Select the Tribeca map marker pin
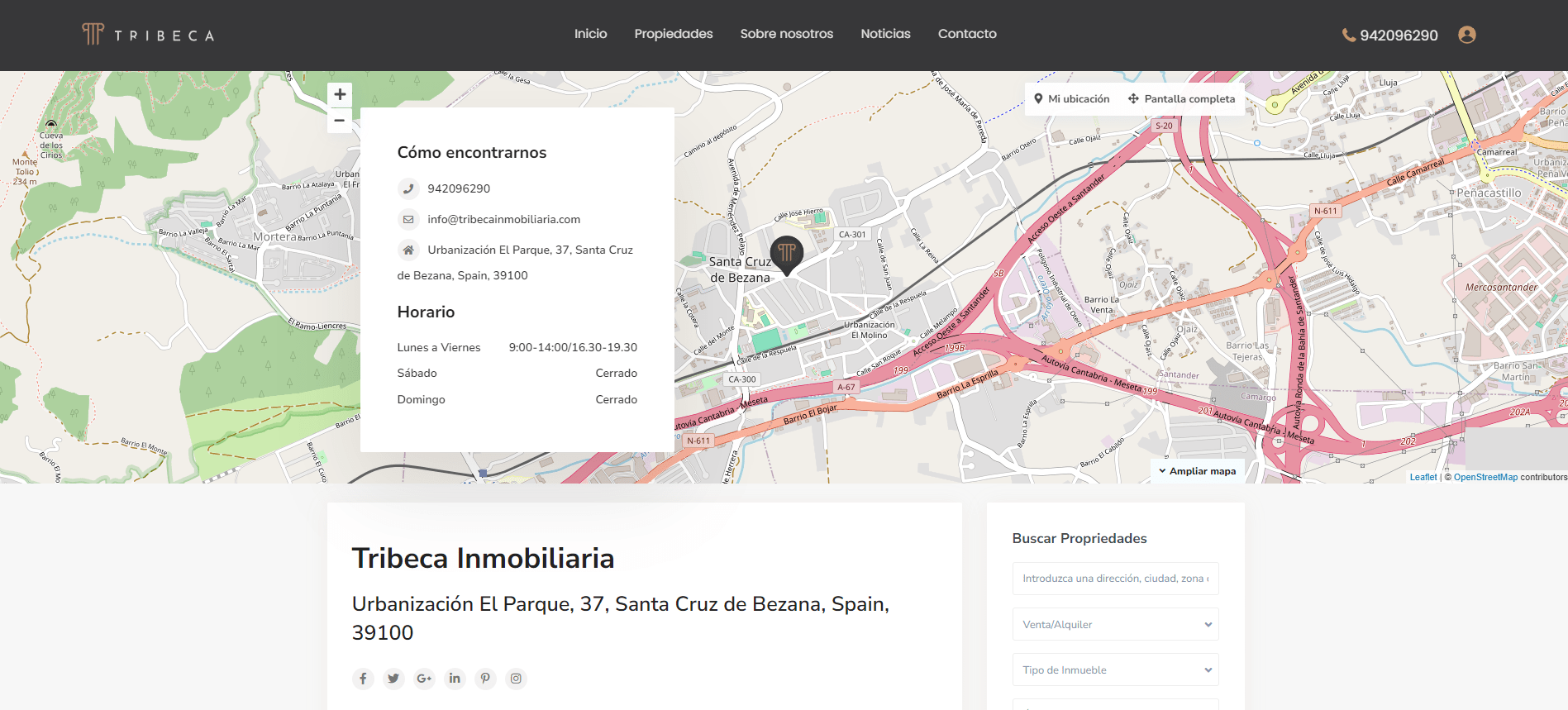This screenshot has width=1568, height=710. (787, 255)
